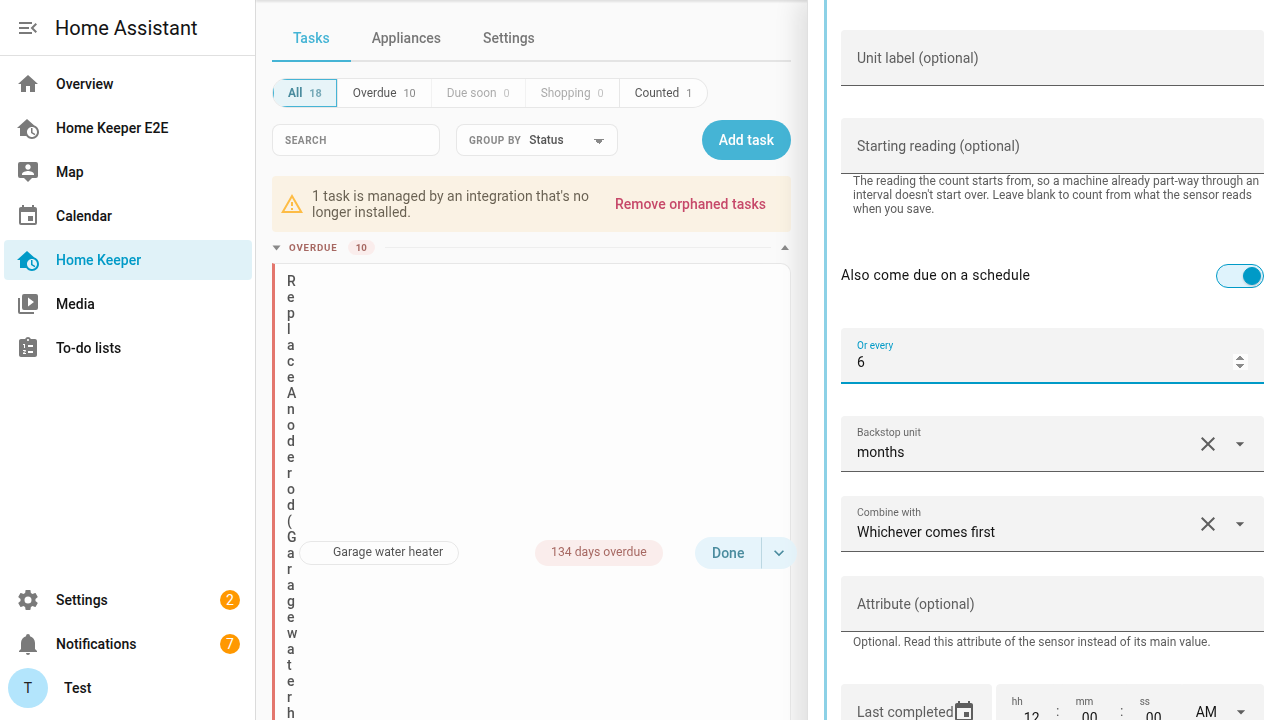Select the Home Keeper sidebar item
1280x720 pixels.
128,260
